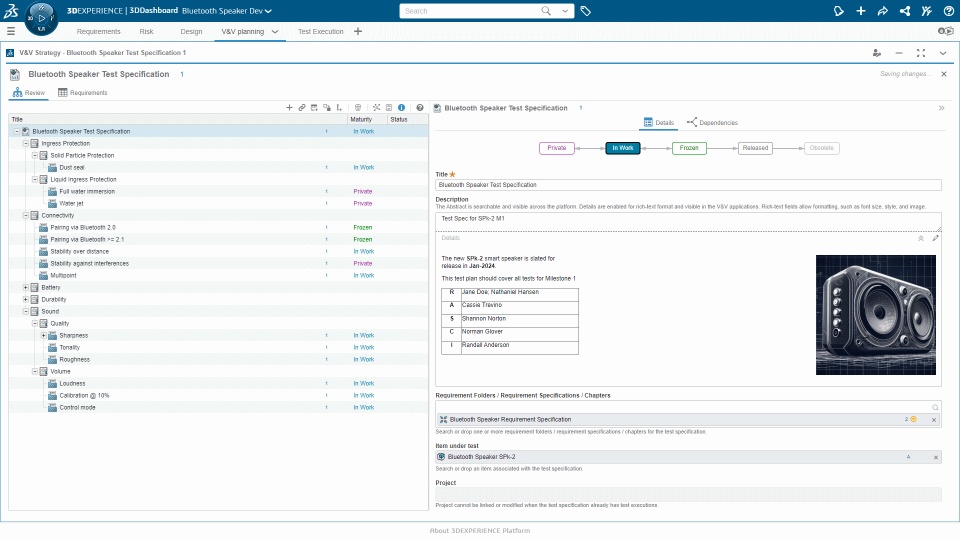Open About 3DEXPERIENCE Platform link
Screen dimensions: 960x540
[x=480, y=531]
